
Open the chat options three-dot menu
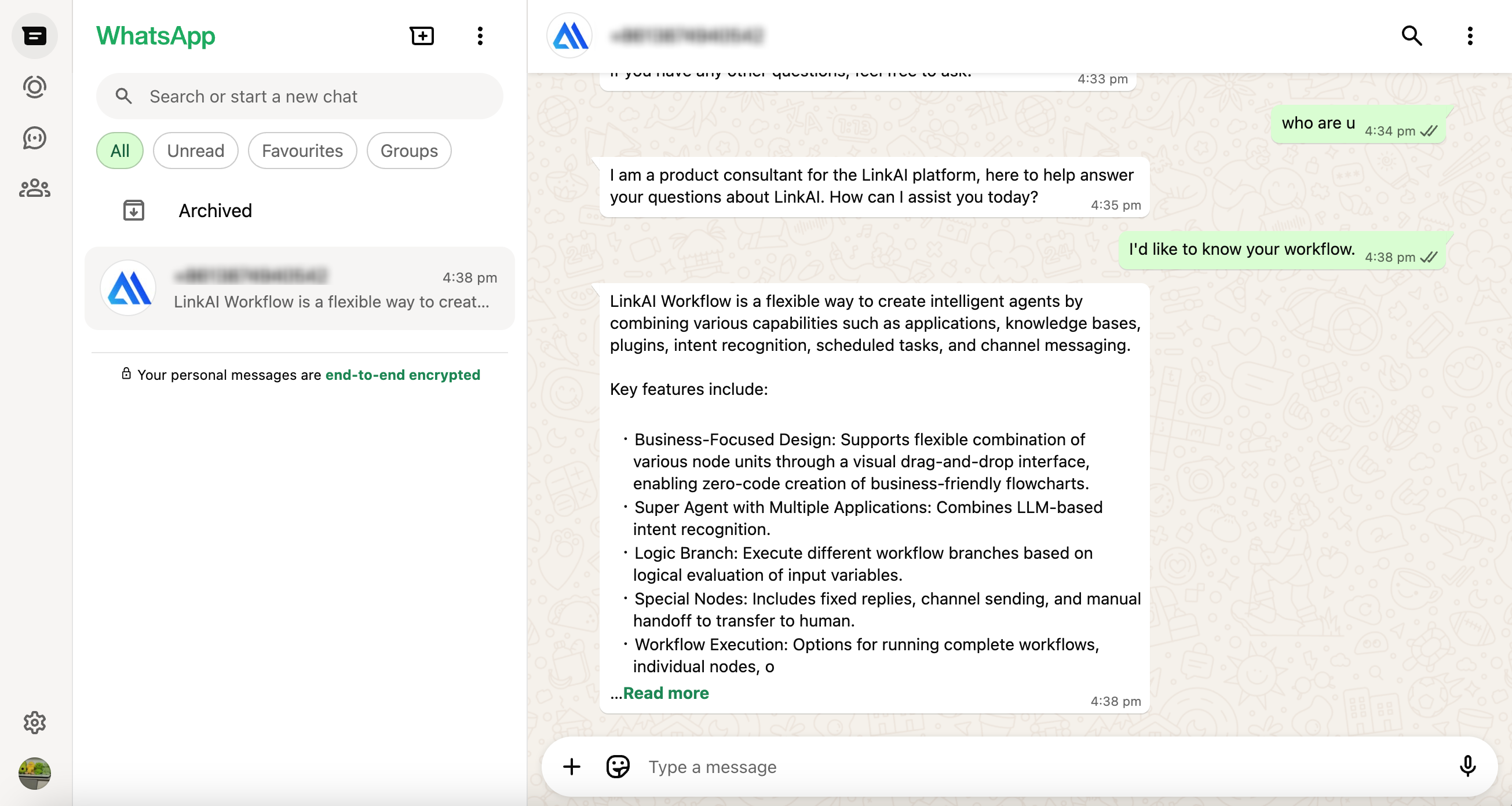(1469, 36)
